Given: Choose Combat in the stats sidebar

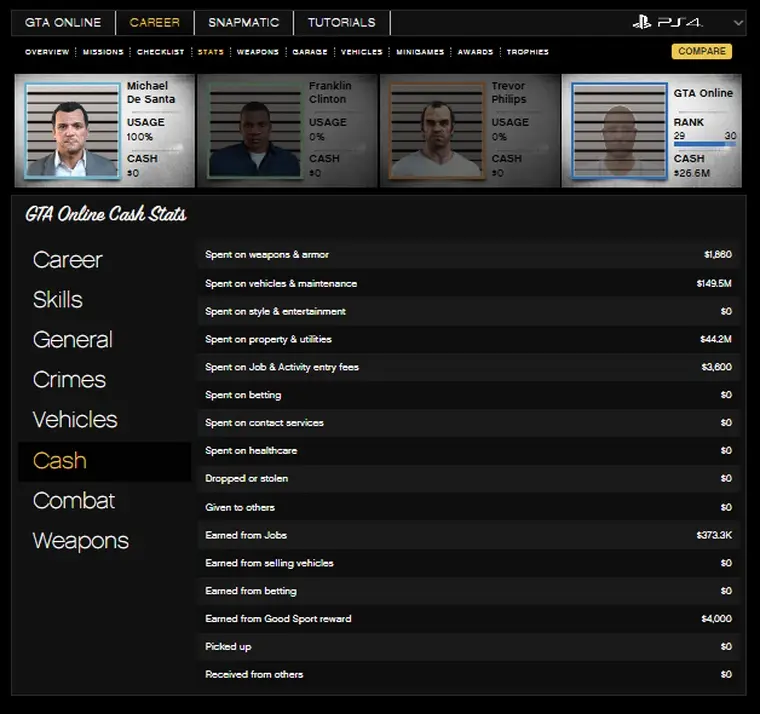Looking at the screenshot, I should (74, 501).
